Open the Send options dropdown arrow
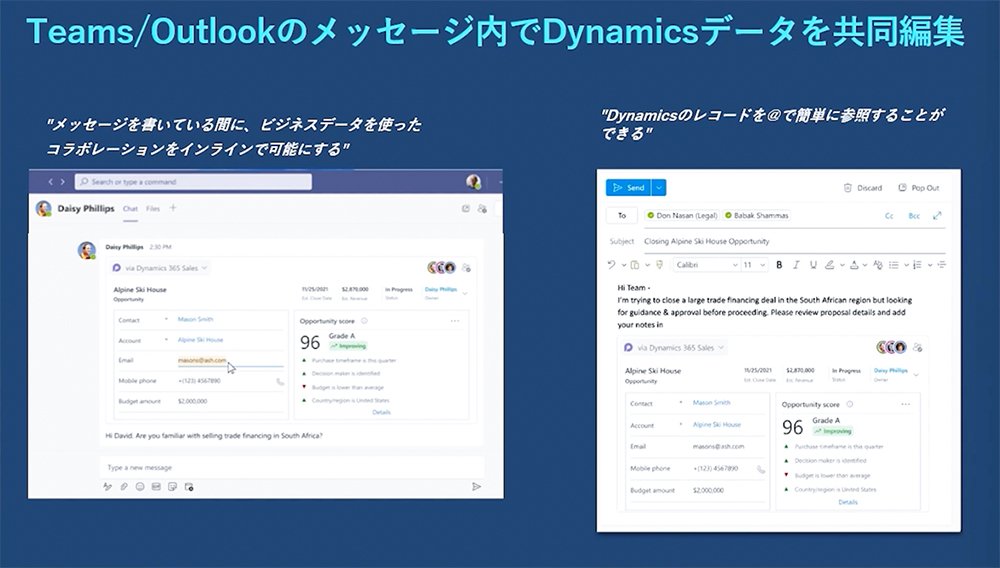 click(659, 187)
